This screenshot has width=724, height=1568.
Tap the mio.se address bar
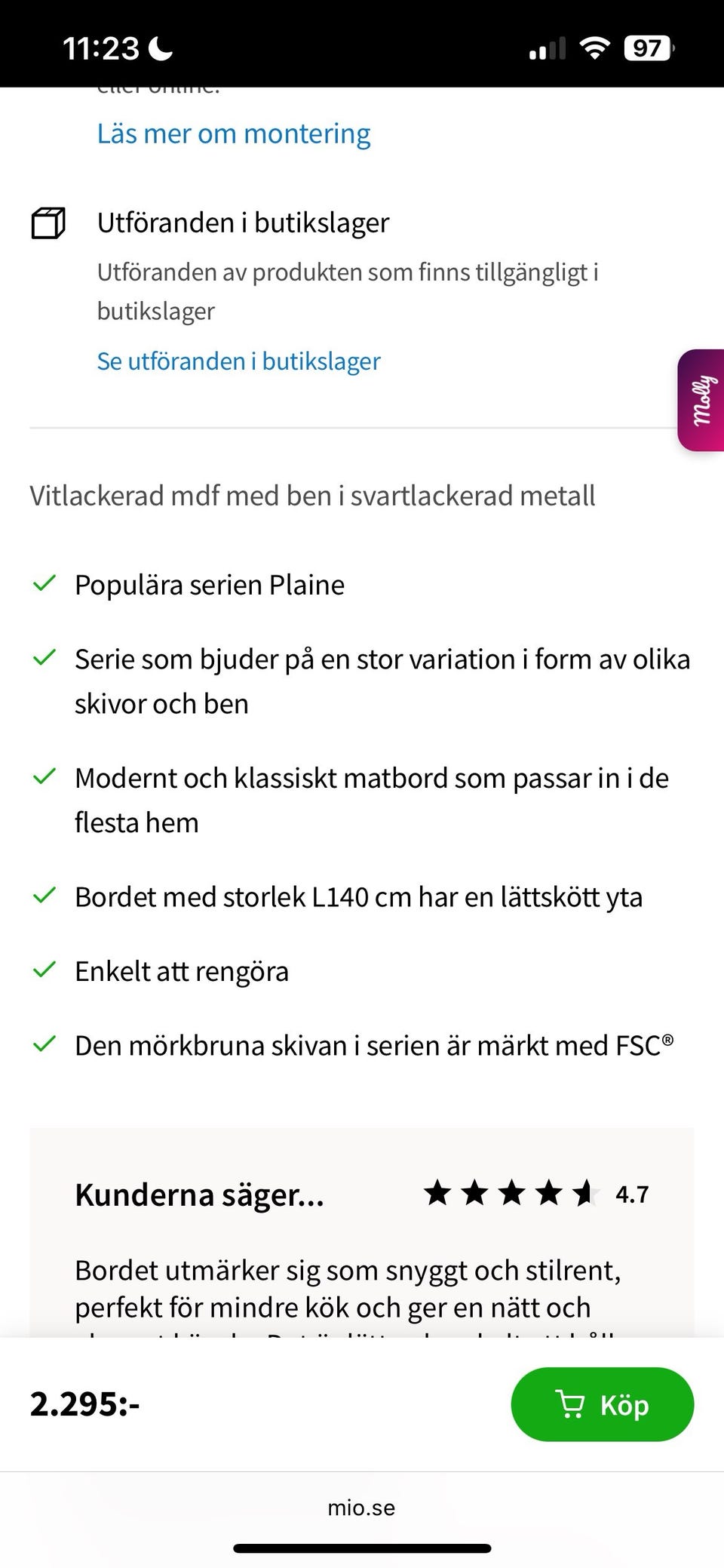pos(361,1508)
